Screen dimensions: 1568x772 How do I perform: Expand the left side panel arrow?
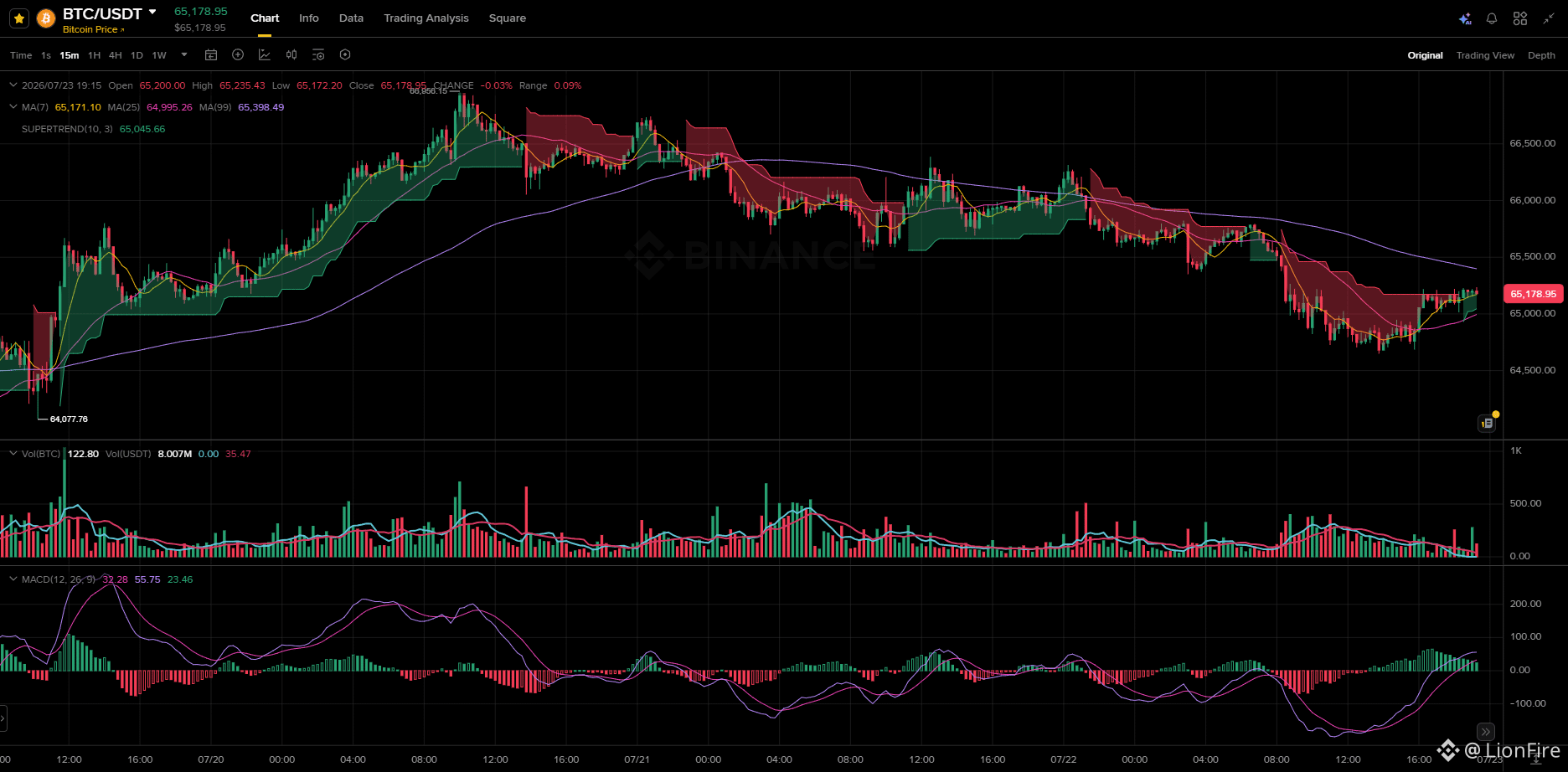(3, 718)
